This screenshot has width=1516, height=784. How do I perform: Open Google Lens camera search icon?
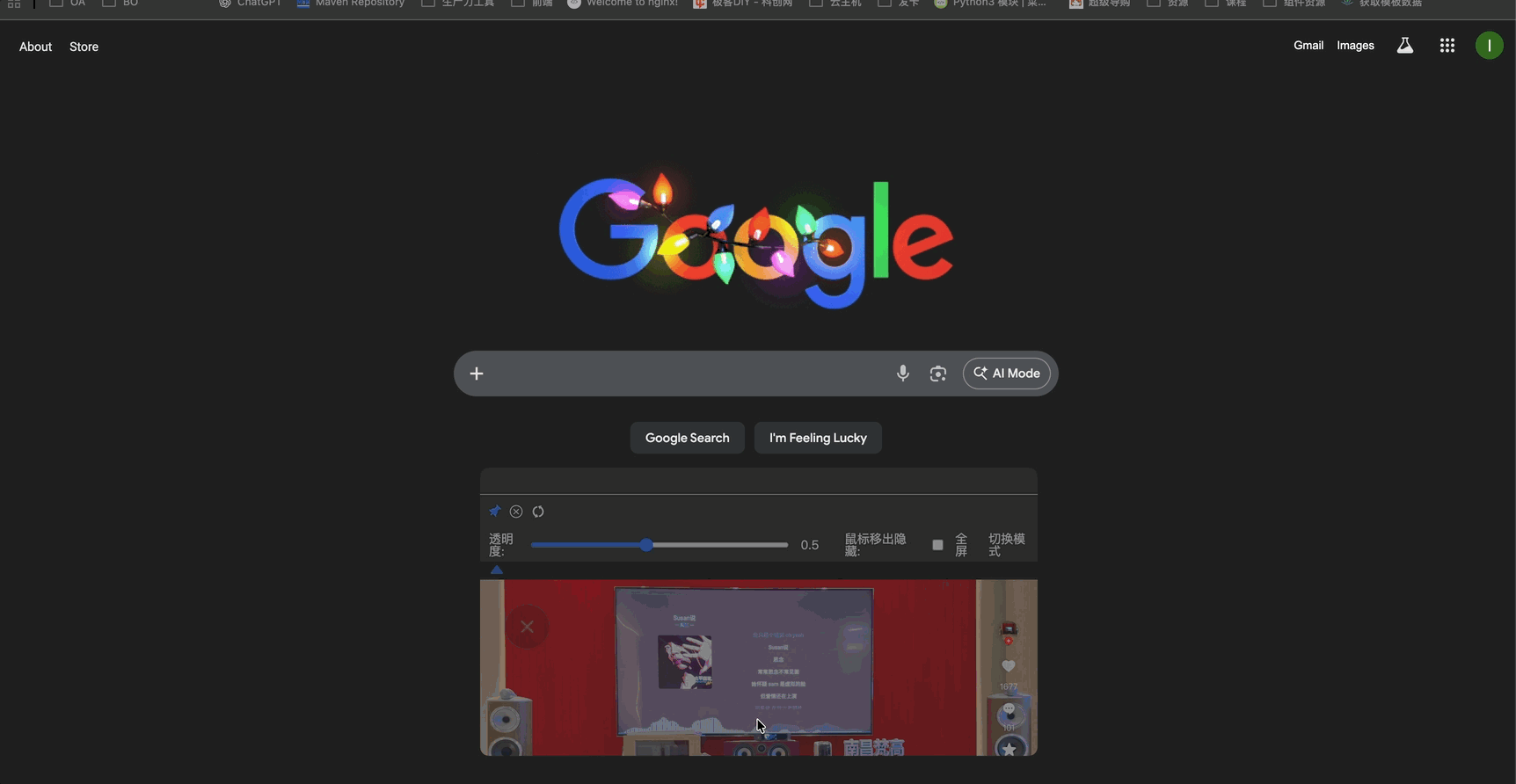click(x=938, y=374)
